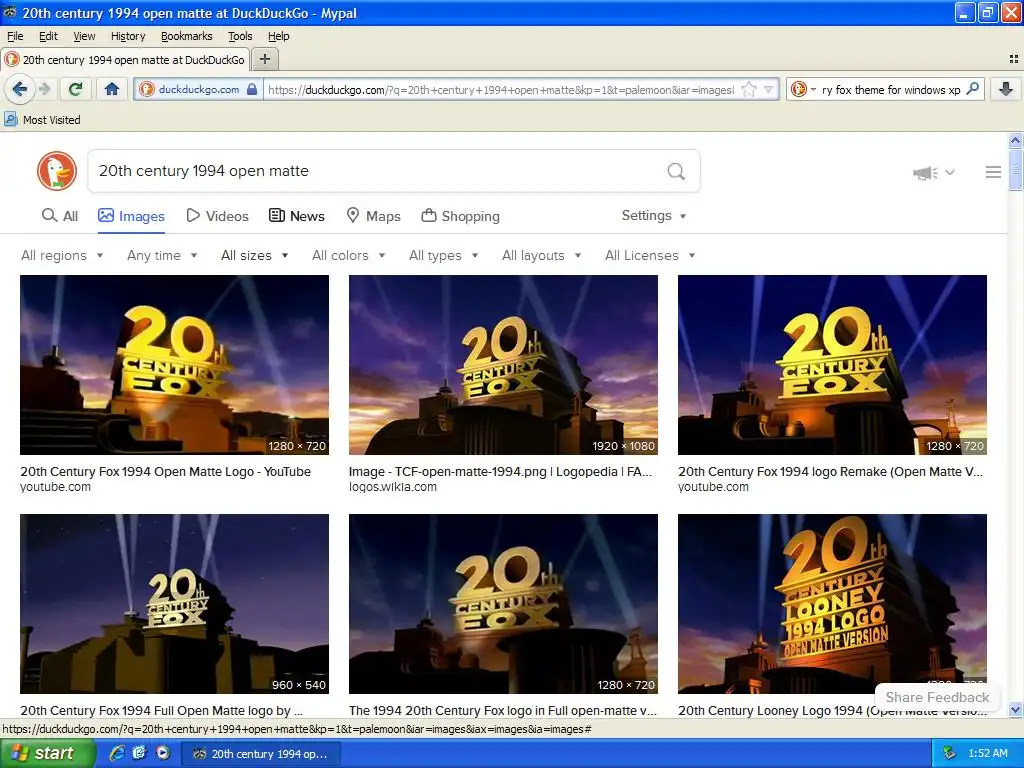The width and height of the screenshot is (1024, 768).
Task: Expand the All Licenses filter
Action: pos(650,255)
